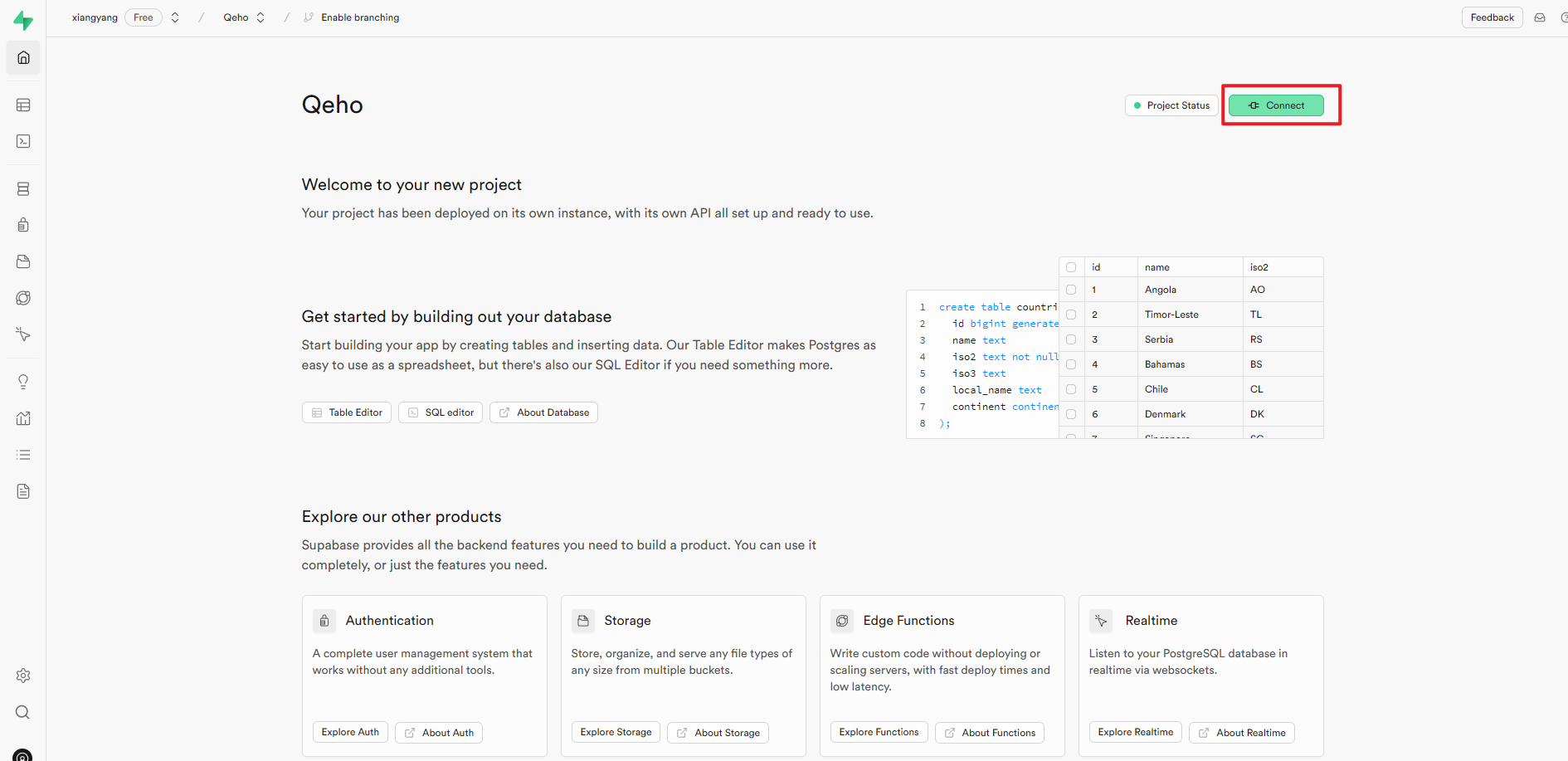
Task: Click the Qeho project breadcrumb
Action: pyautogui.click(x=236, y=17)
